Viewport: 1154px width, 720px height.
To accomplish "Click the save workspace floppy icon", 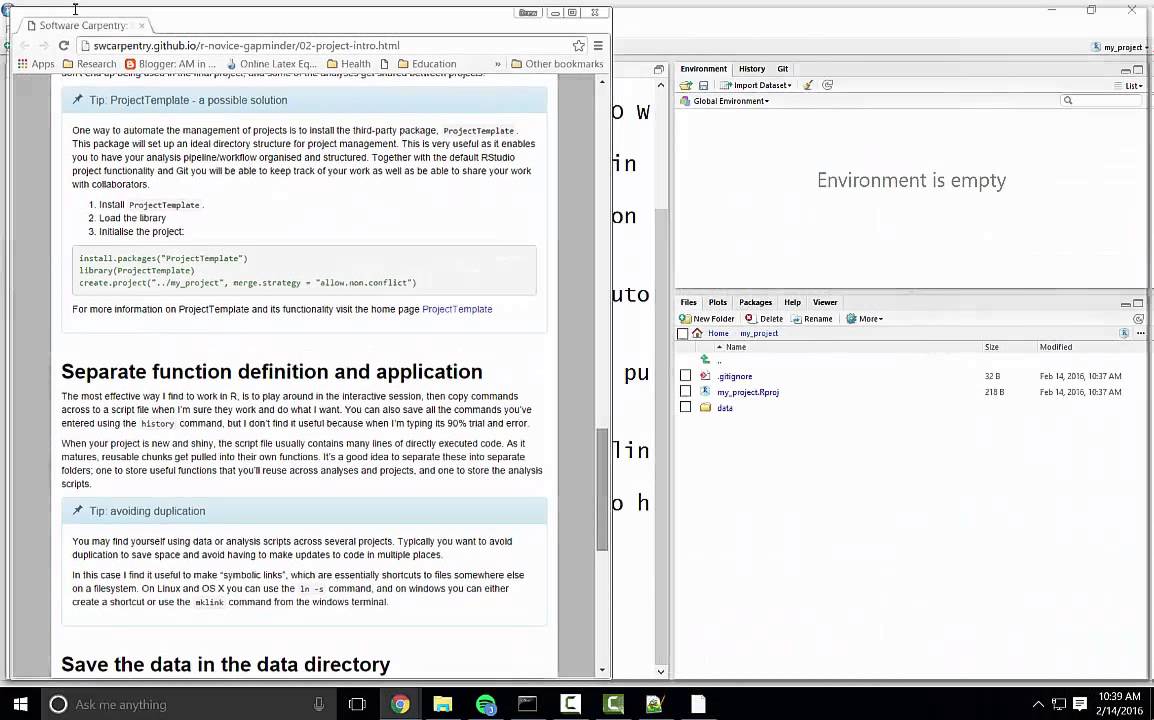I will pos(704,85).
